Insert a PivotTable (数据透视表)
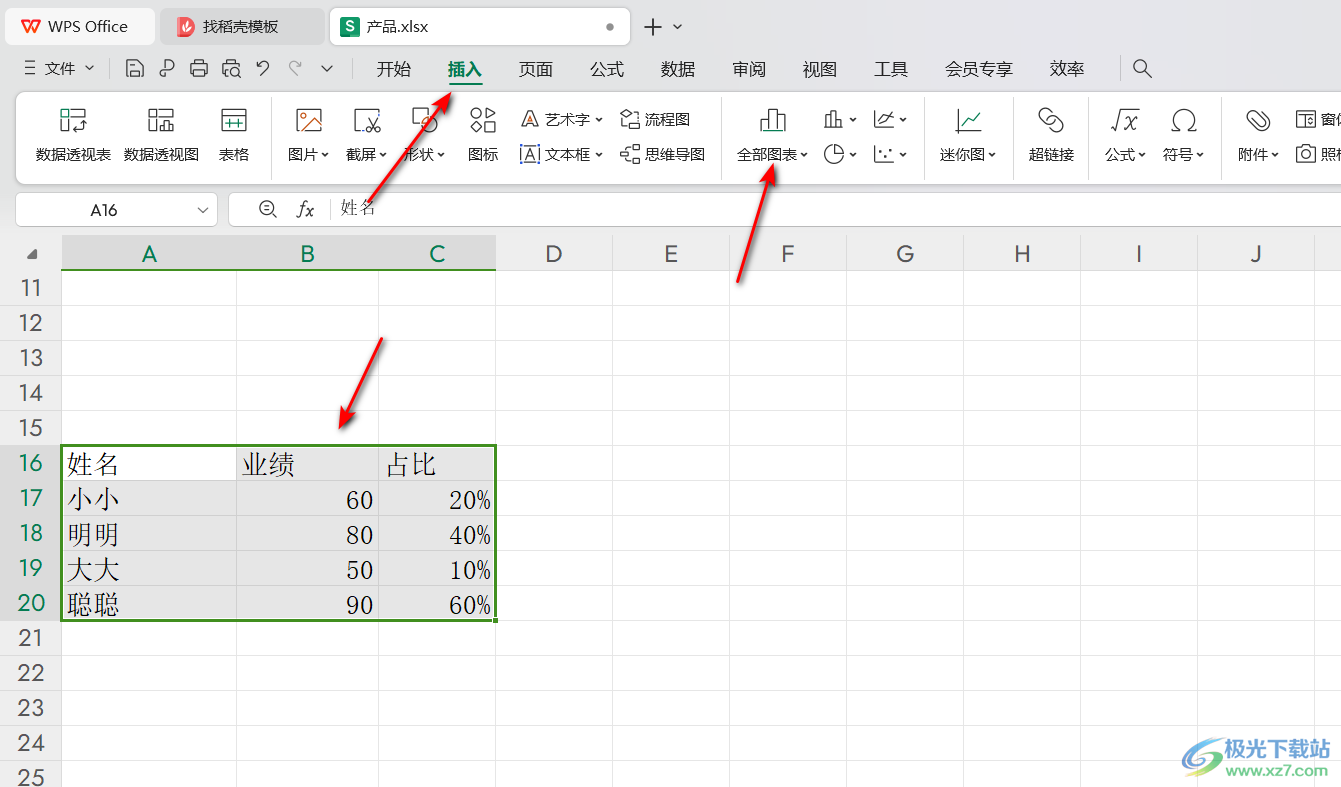This screenshot has width=1341, height=787. click(73, 135)
